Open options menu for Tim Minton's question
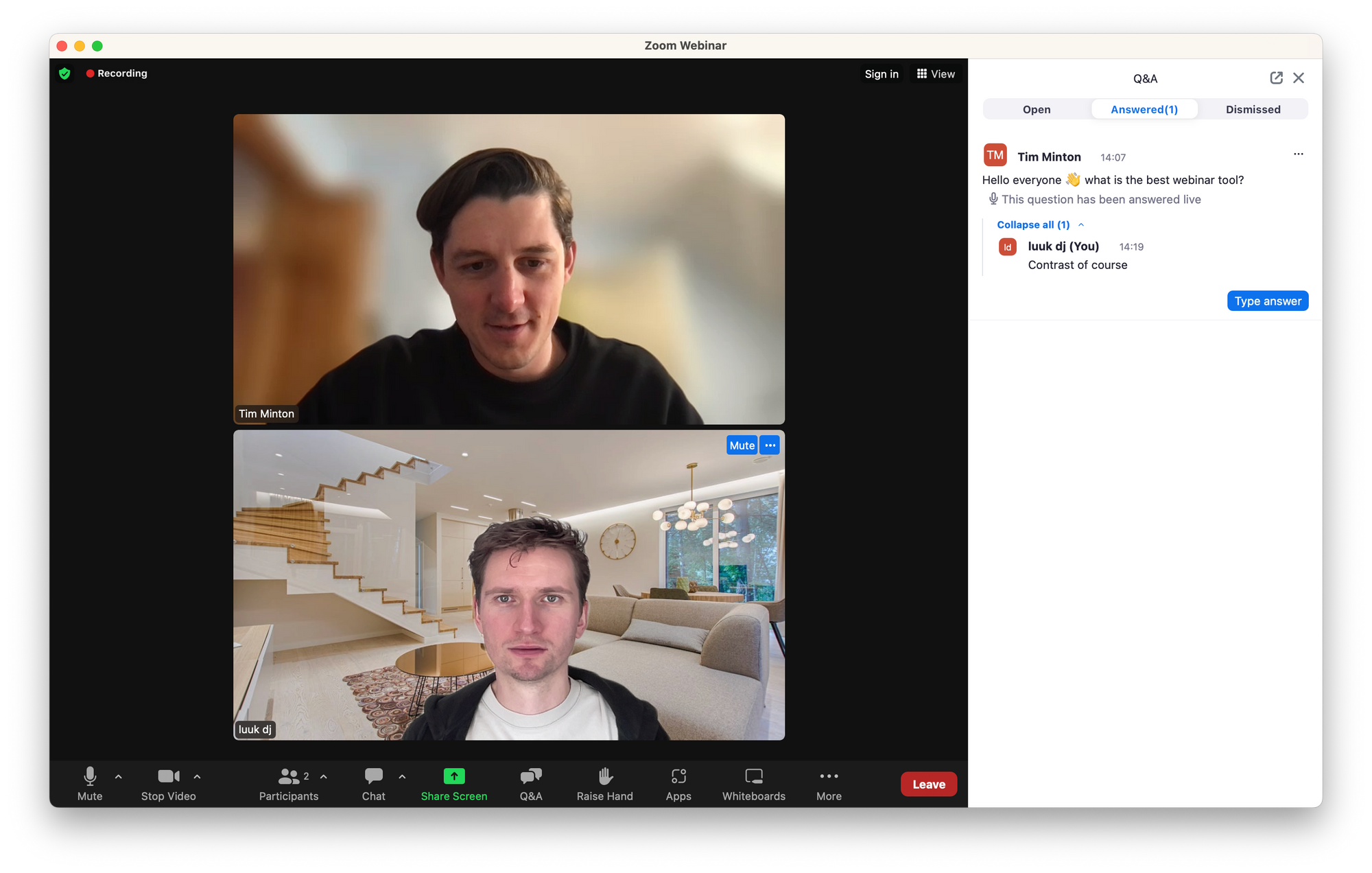 pos(1298,154)
